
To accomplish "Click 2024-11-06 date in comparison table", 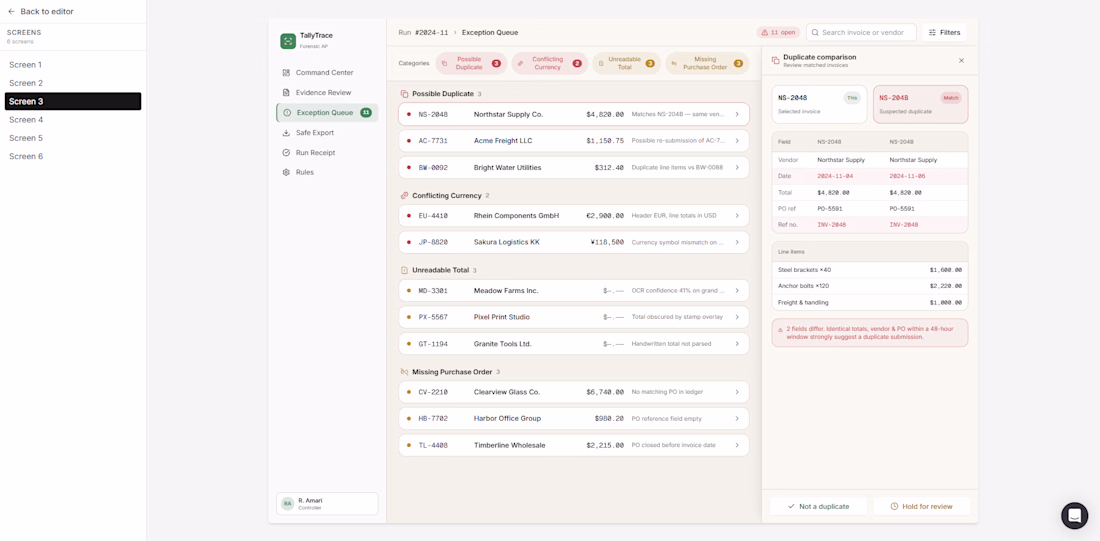I will [x=907, y=176].
